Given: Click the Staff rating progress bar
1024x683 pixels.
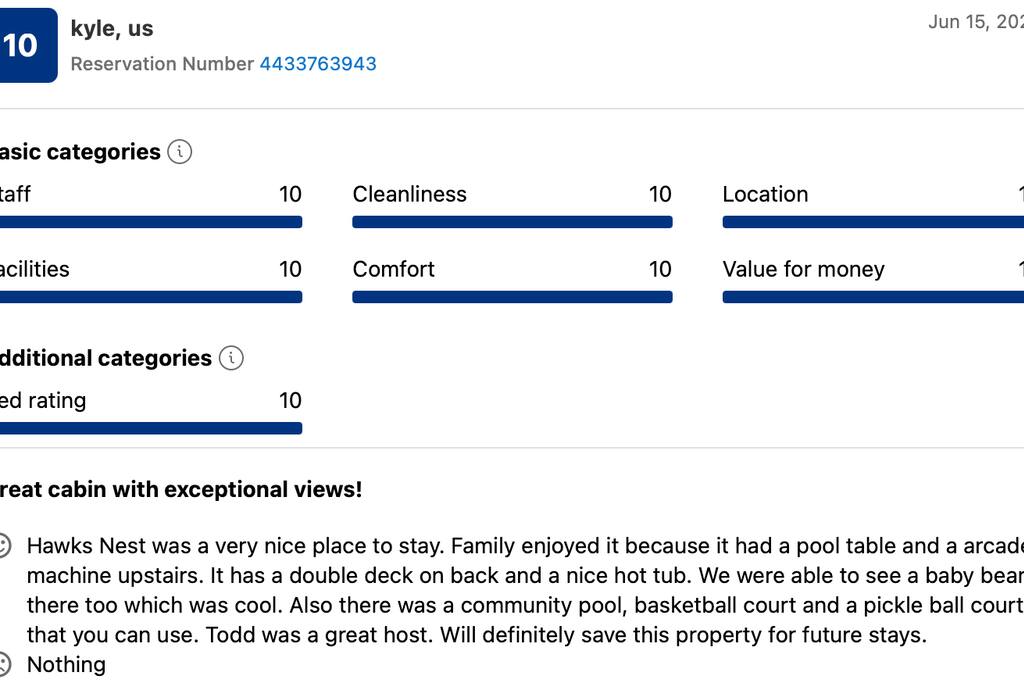Looking at the screenshot, I should tap(150, 222).
